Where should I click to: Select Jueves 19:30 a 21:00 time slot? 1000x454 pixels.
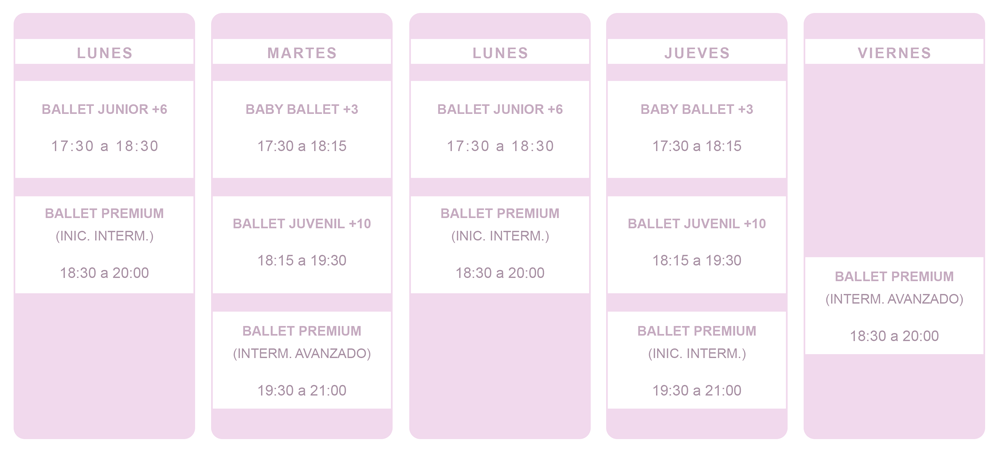697,390
